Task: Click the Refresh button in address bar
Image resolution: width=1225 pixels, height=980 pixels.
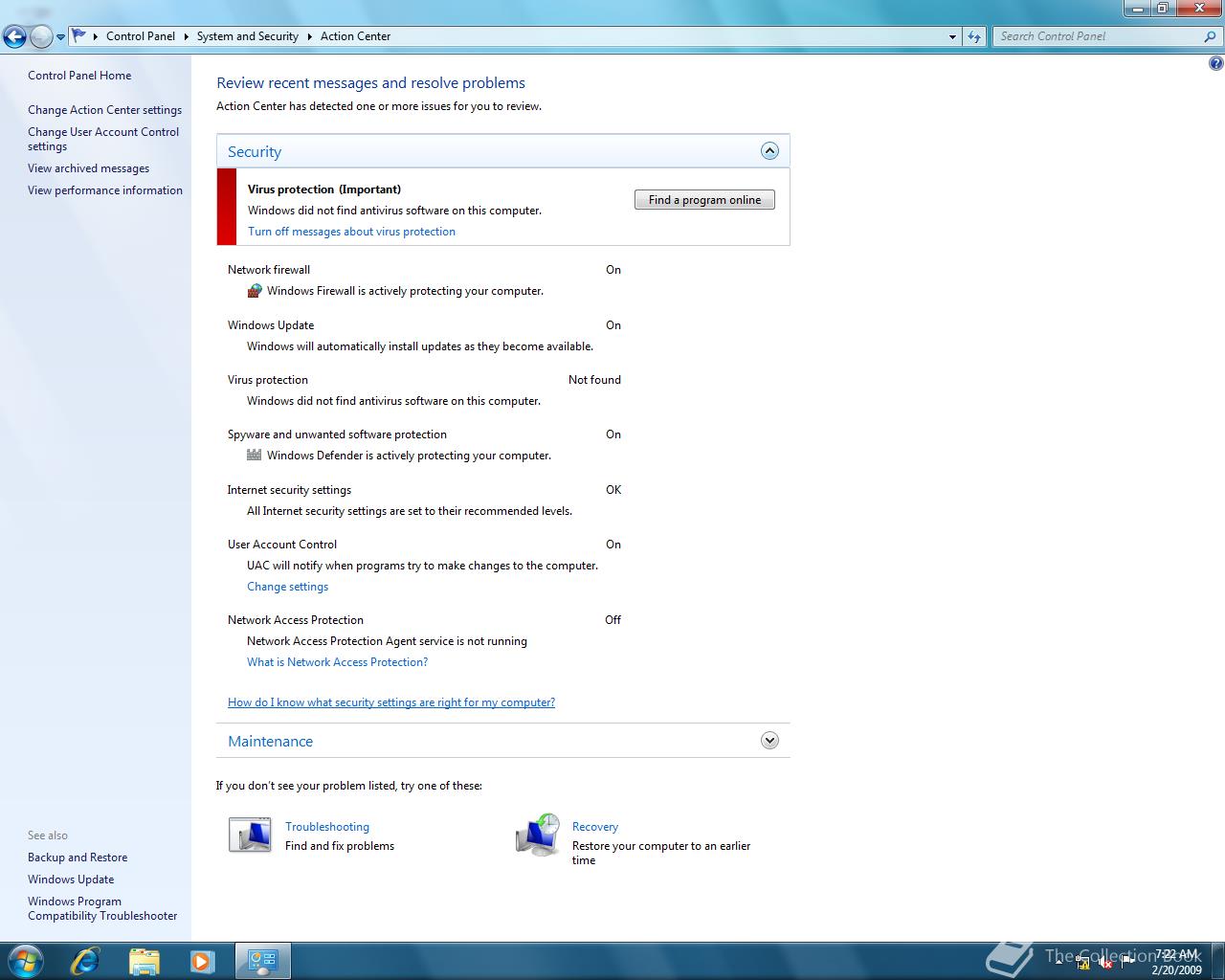Action: tap(974, 36)
